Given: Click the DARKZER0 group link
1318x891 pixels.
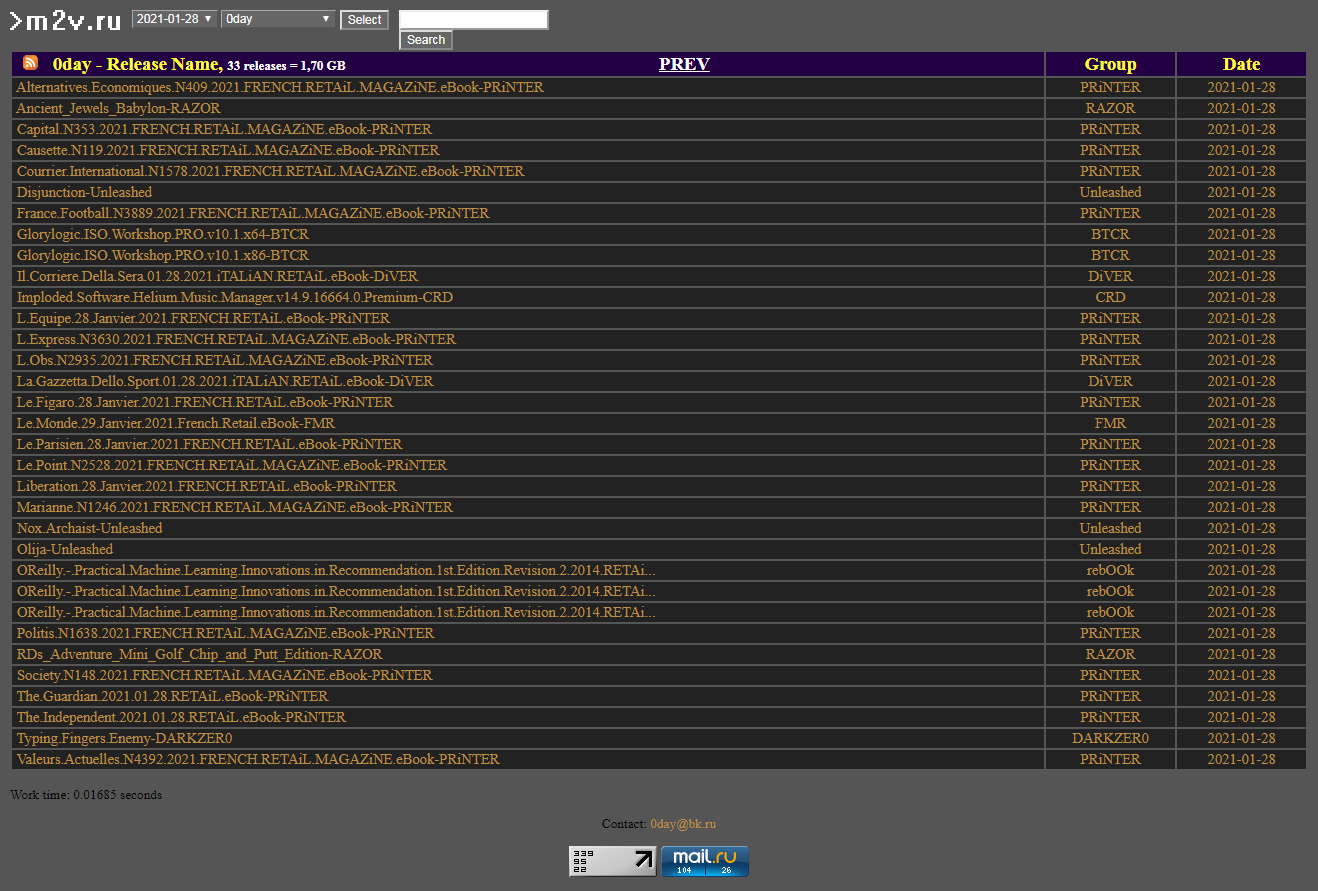Looking at the screenshot, I should click(x=1110, y=738).
